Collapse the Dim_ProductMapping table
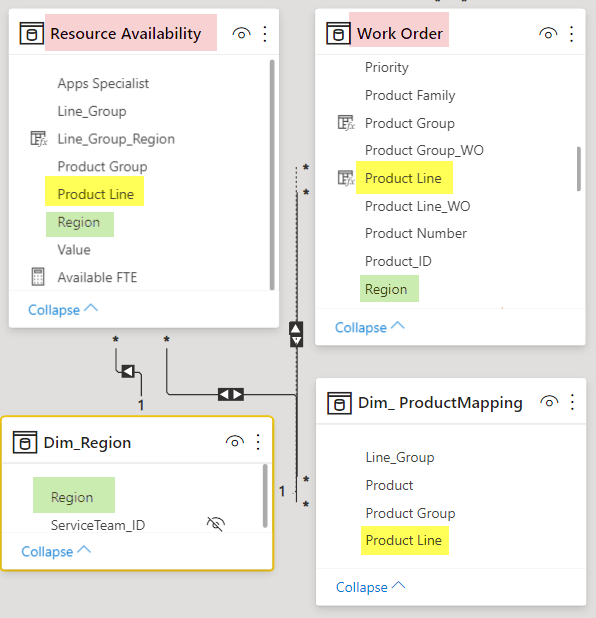Image resolution: width=596 pixels, height=618 pixels. [x=371, y=586]
